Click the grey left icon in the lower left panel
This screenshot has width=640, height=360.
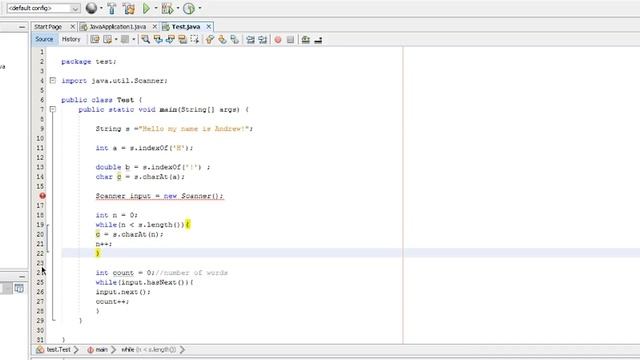(7, 288)
